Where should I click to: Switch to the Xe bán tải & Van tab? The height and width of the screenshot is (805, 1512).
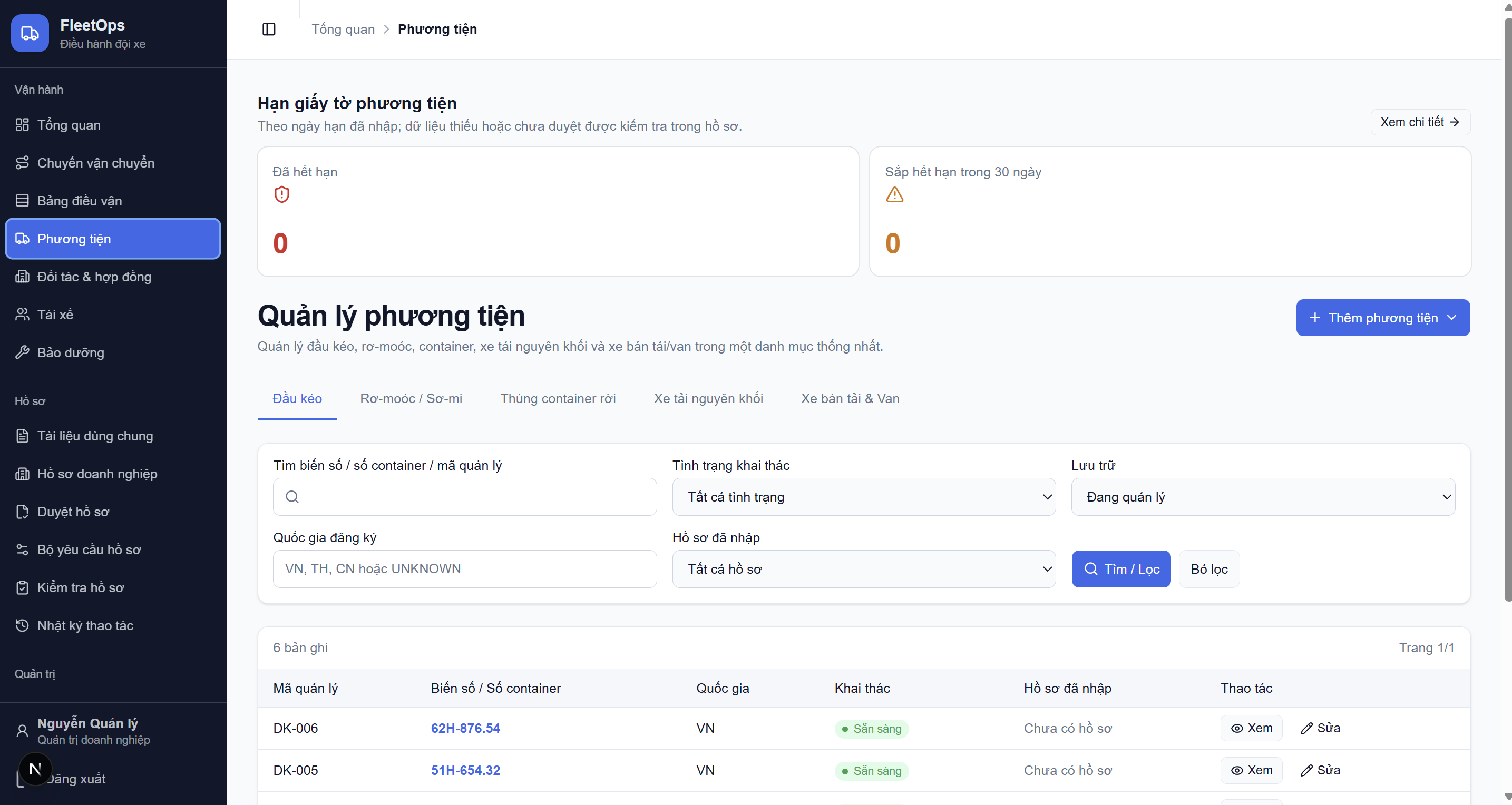click(850, 398)
